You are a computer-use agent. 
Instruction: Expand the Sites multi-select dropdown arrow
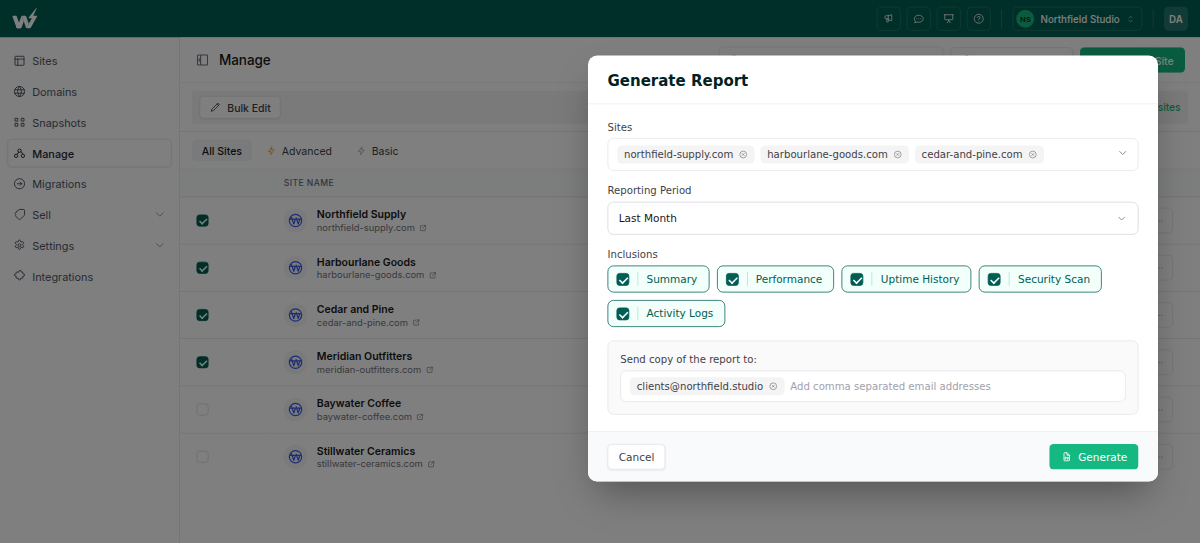(x=1122, y=154)
